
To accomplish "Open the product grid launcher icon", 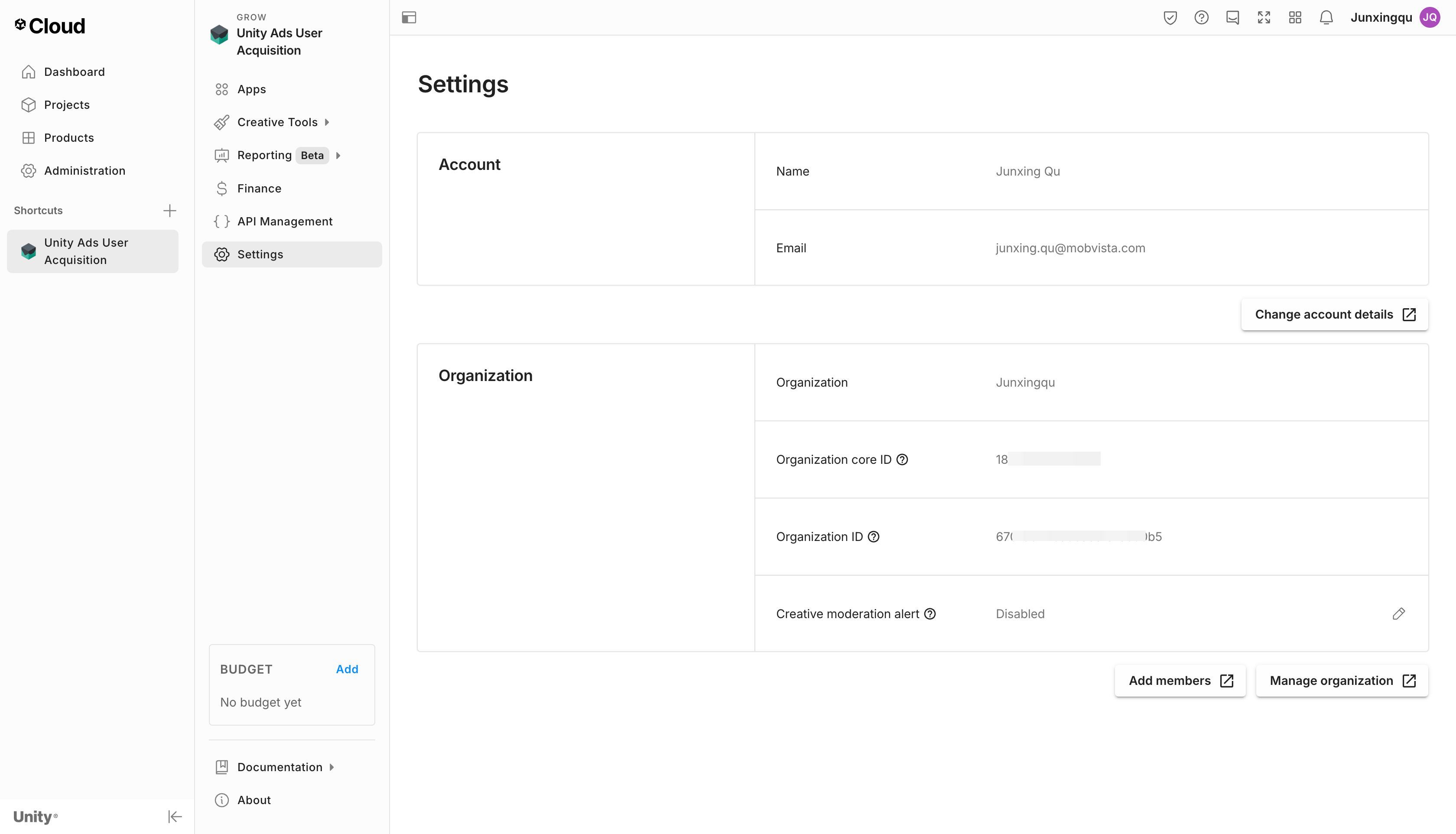I will (x=1295, y=18).
